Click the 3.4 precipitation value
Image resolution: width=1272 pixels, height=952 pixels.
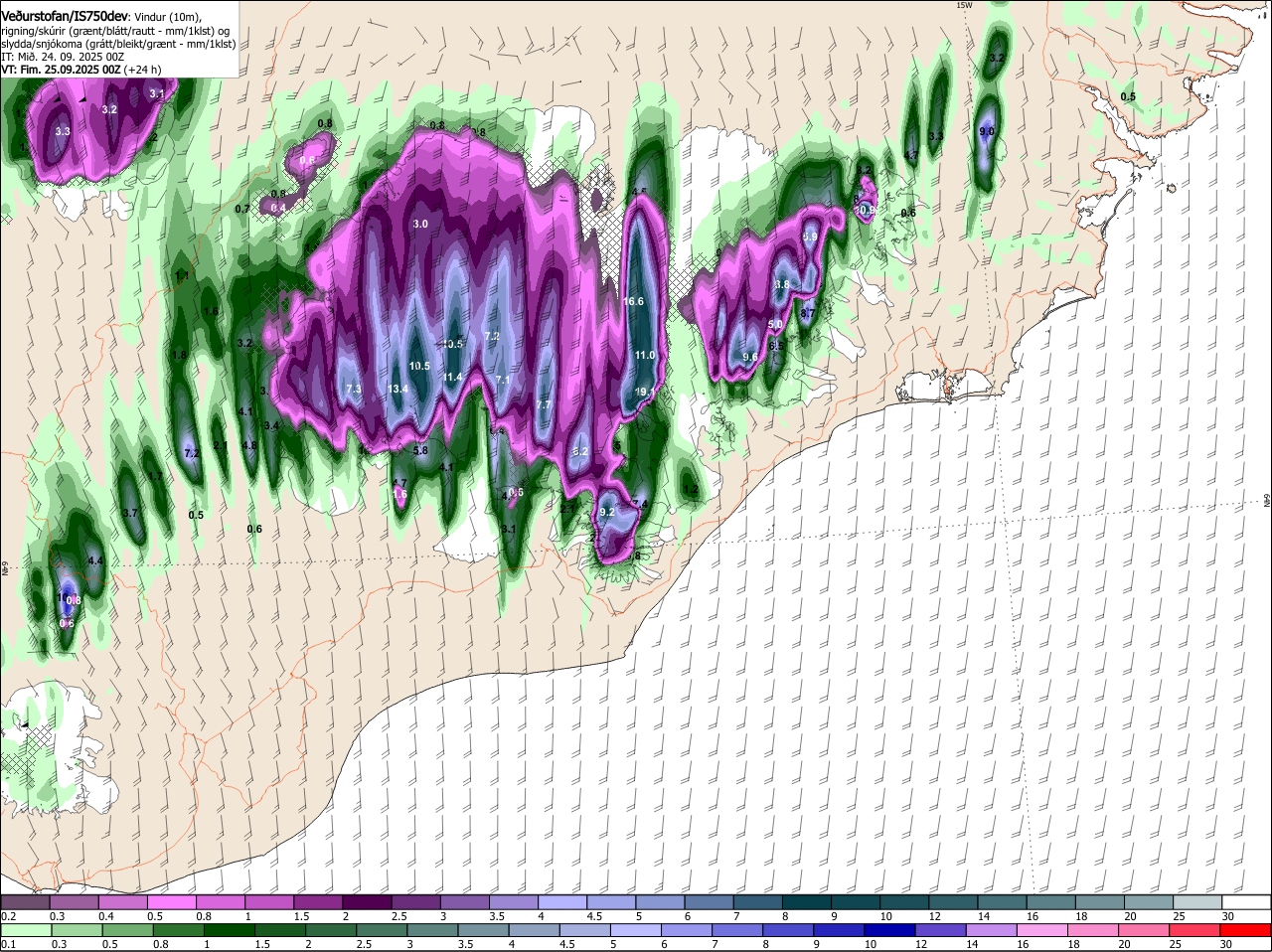(x=271, y=425)
